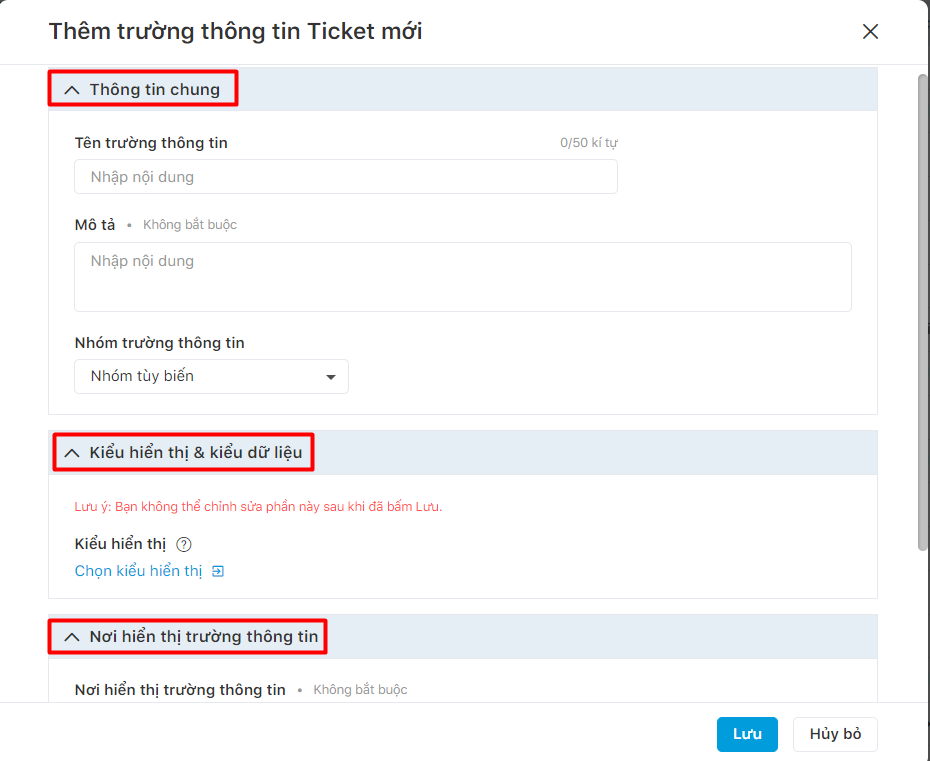
Task: Close the Thêm trường thông tin Ticket dialog
Action: click(870, 31)
